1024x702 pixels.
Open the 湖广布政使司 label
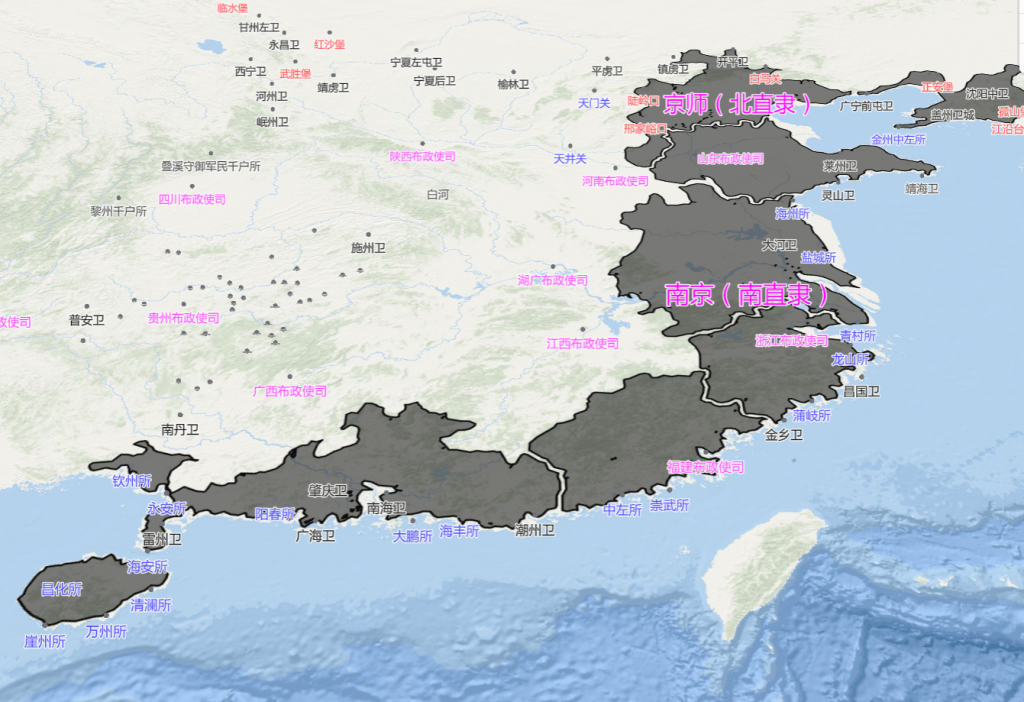pyautogui.click(x=553, y=280)
